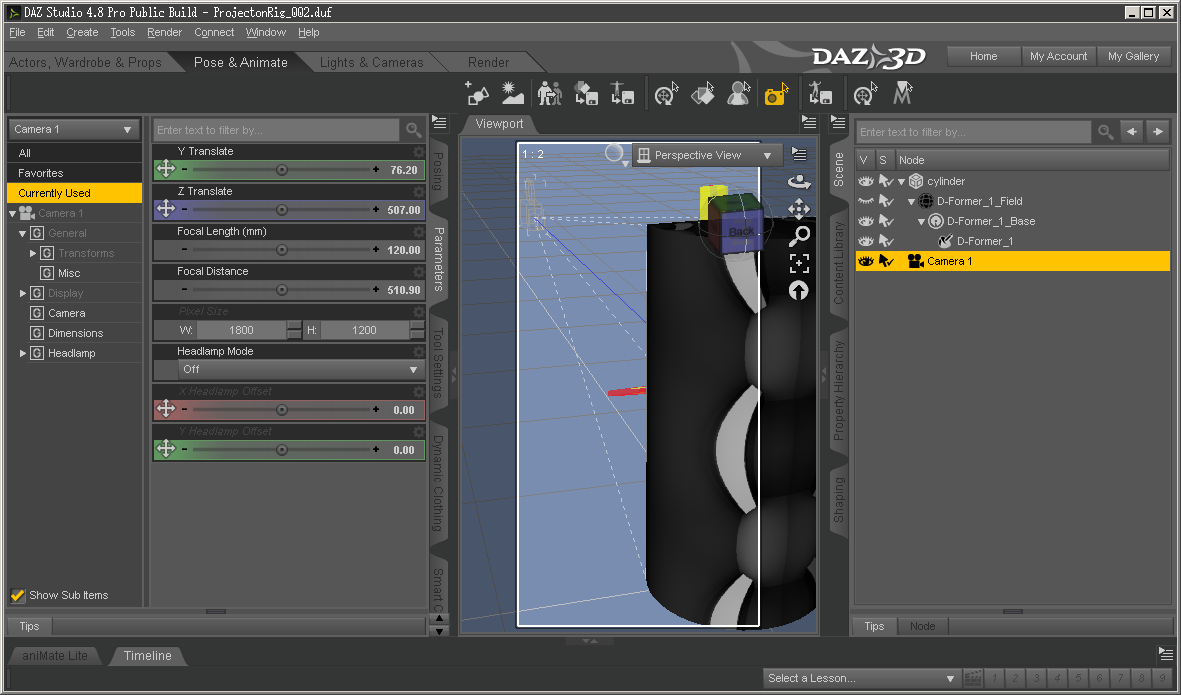Screen dimensions: 1181x695
Task: Open the Create menu
Action: (x=82, y=32)
